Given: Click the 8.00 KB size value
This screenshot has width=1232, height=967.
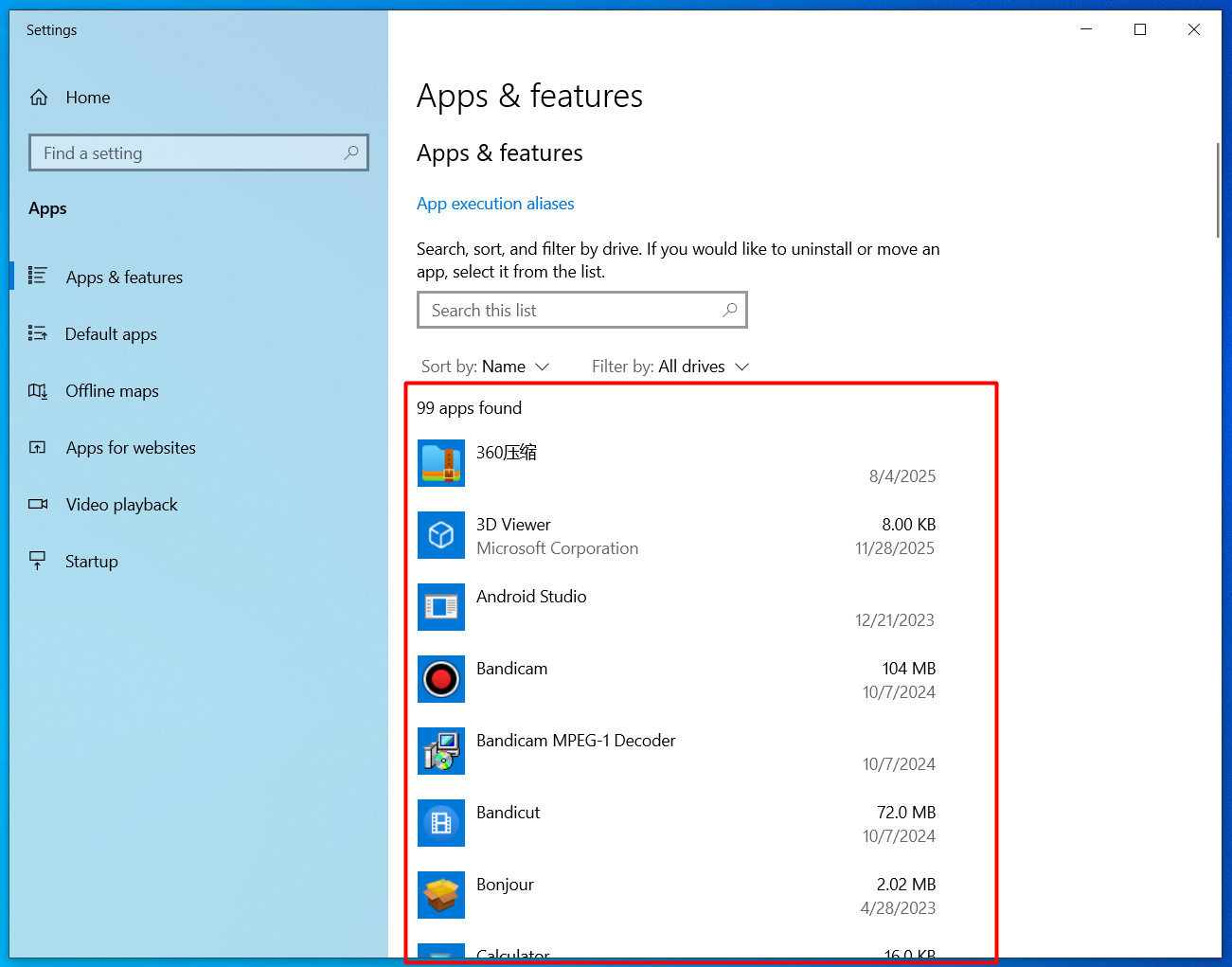Looking at the screenshot, I should (909, 525).
